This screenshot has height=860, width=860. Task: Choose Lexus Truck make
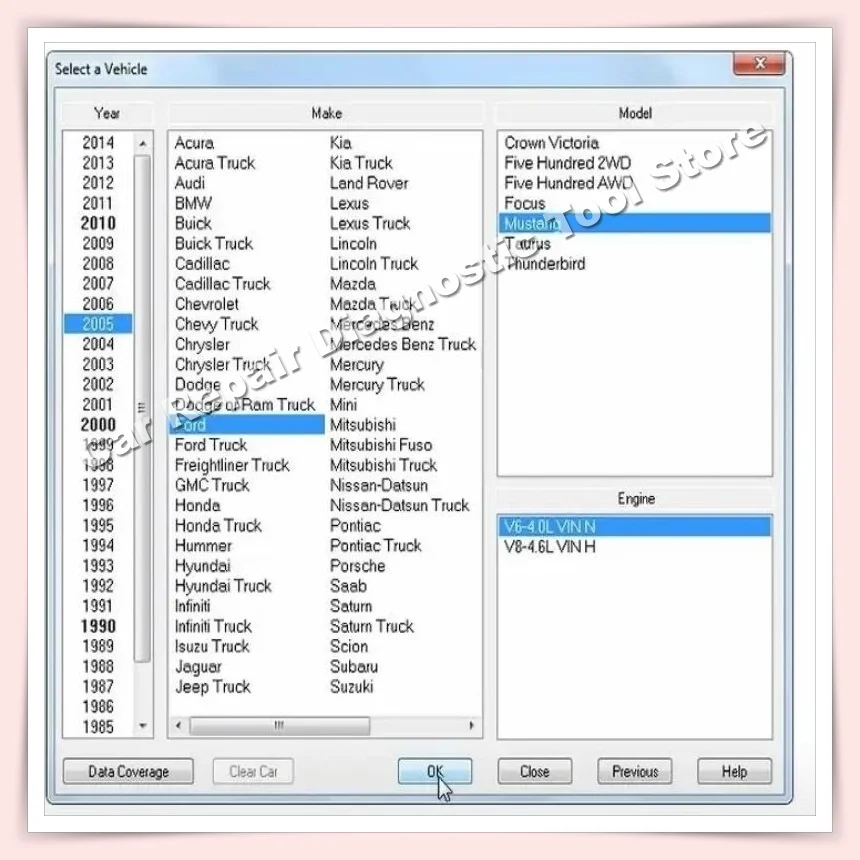tap(370, 223)
